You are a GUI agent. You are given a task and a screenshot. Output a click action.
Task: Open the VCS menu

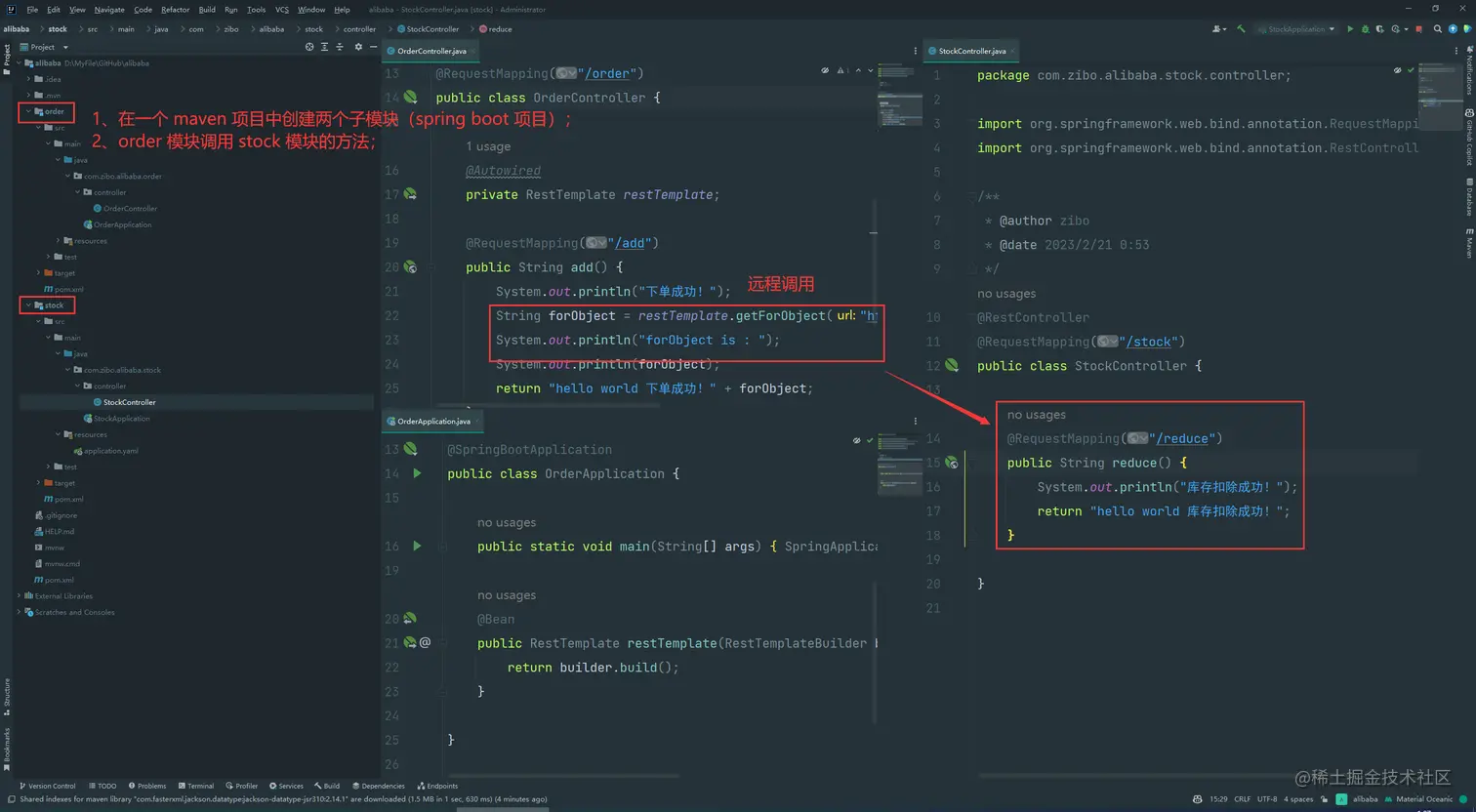(282, 10)
